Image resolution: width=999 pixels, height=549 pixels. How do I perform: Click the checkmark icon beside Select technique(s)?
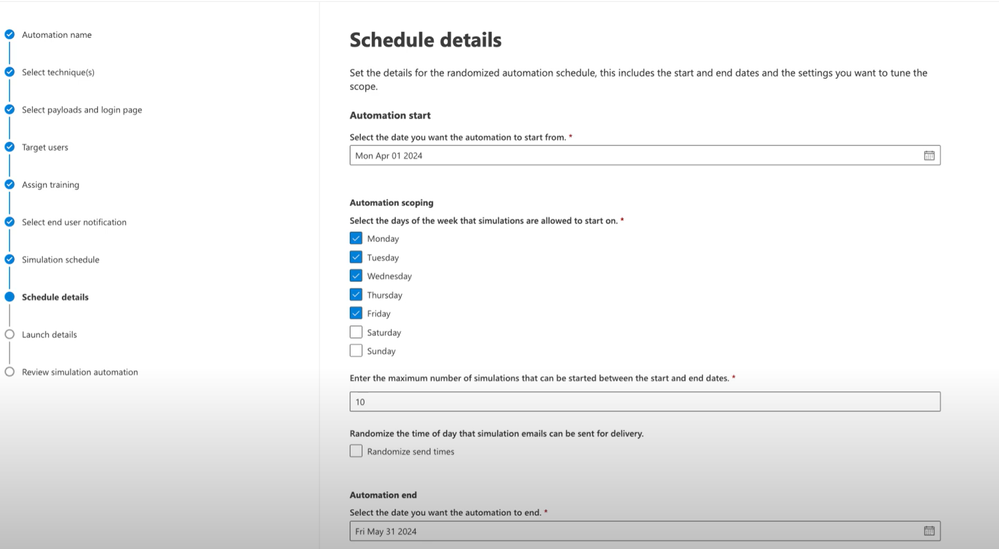pyautogui.click(x=10, y=72)
